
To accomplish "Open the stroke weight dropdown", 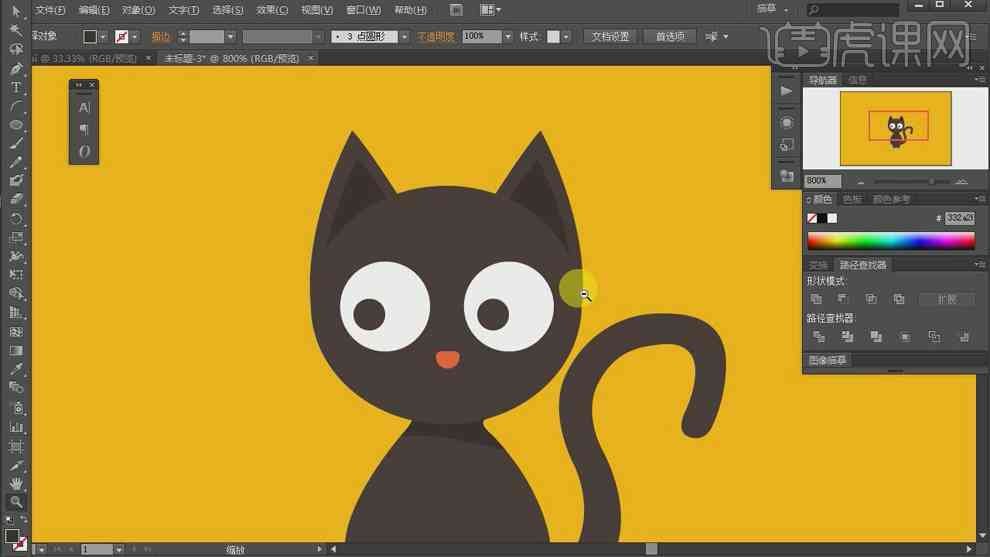I will click(x=230, y=37).
